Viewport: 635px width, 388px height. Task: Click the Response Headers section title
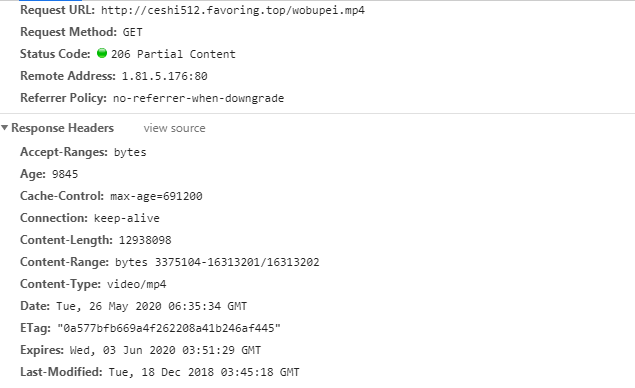(x=62, y=128)
